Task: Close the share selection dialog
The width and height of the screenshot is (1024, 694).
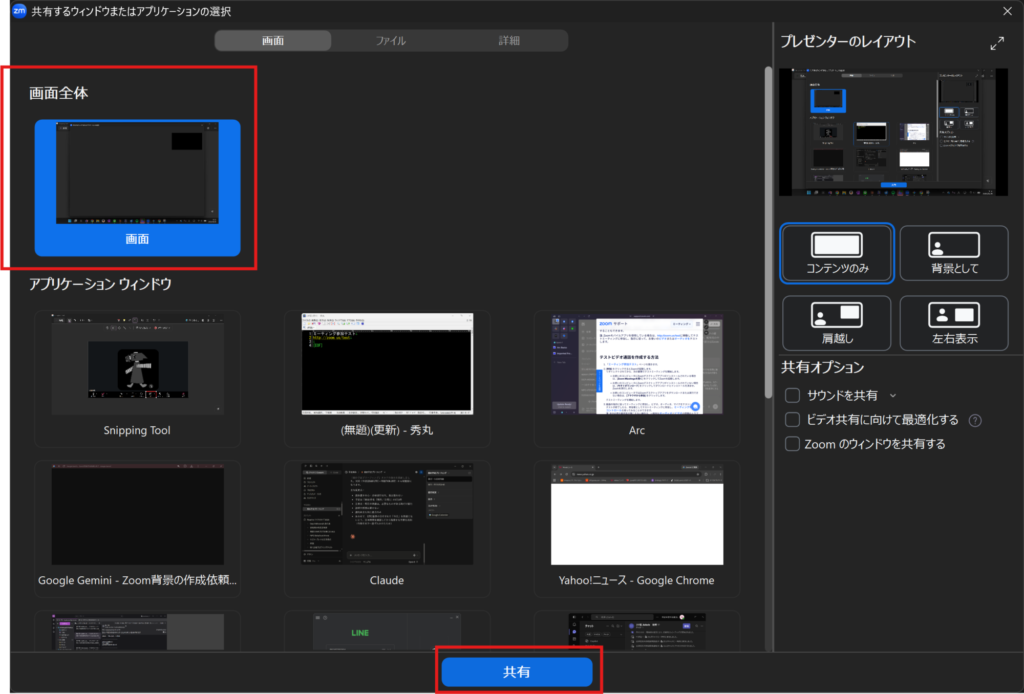Action: coord(1007,11)
